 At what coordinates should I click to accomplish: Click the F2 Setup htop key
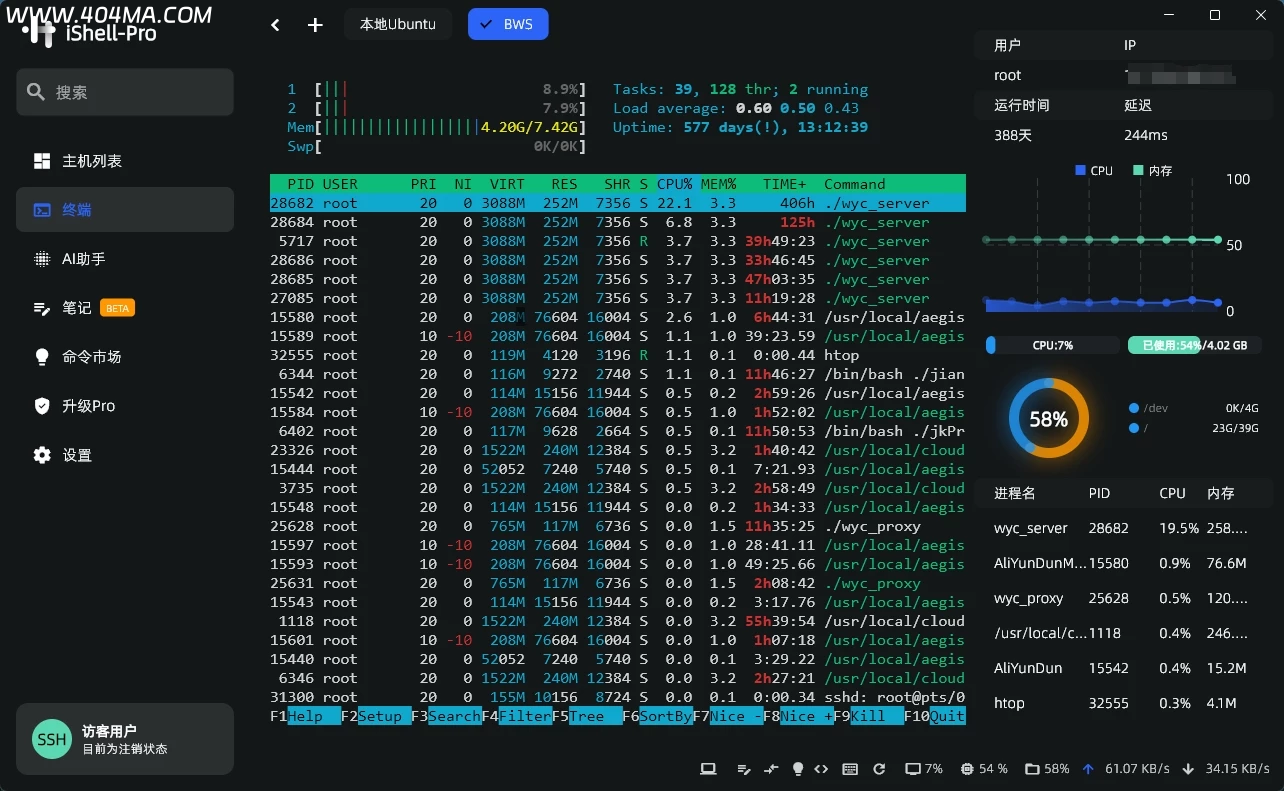pos(375,716)
